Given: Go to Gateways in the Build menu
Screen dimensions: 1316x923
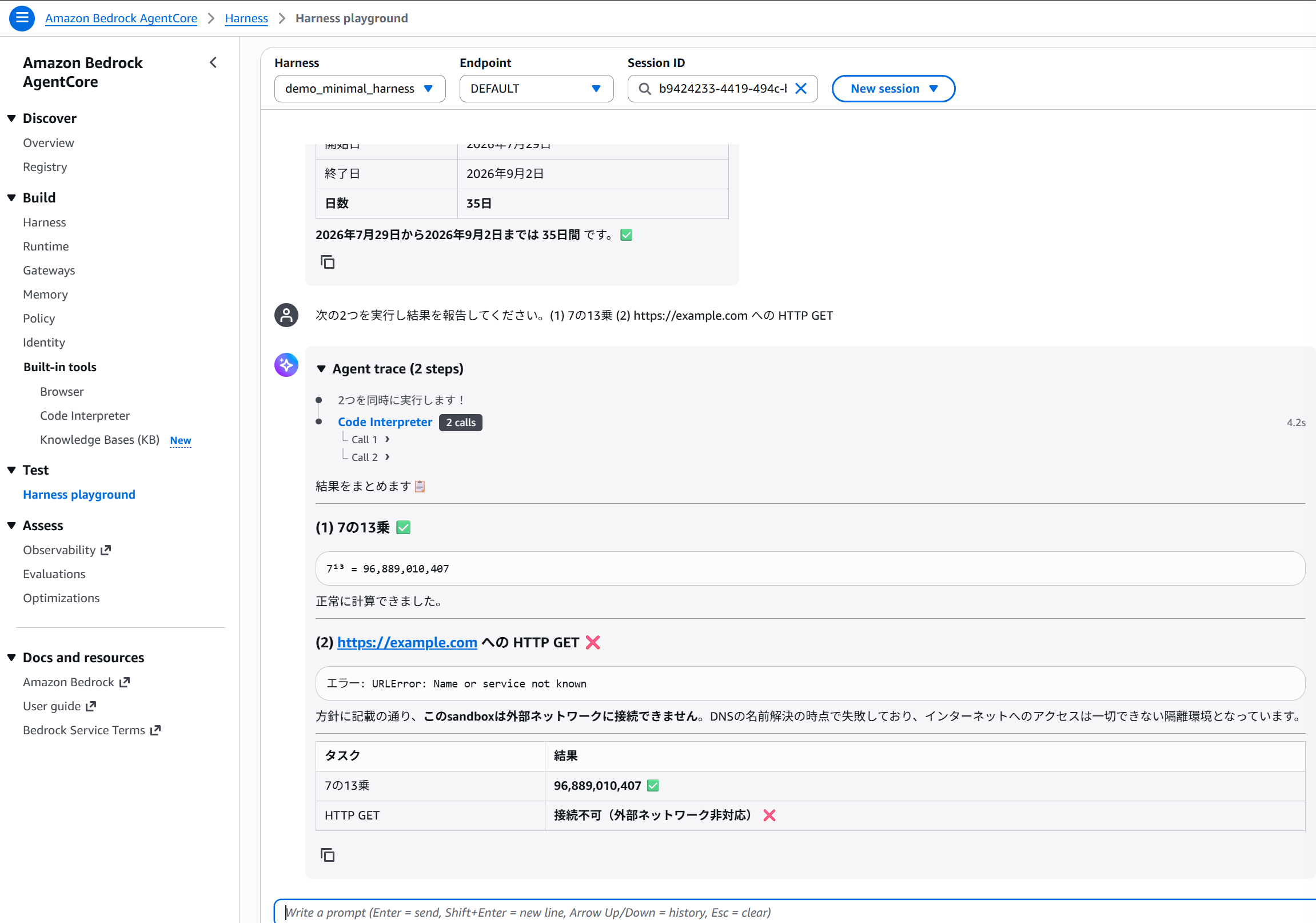Looking at the screenshot, I should 49,270.
